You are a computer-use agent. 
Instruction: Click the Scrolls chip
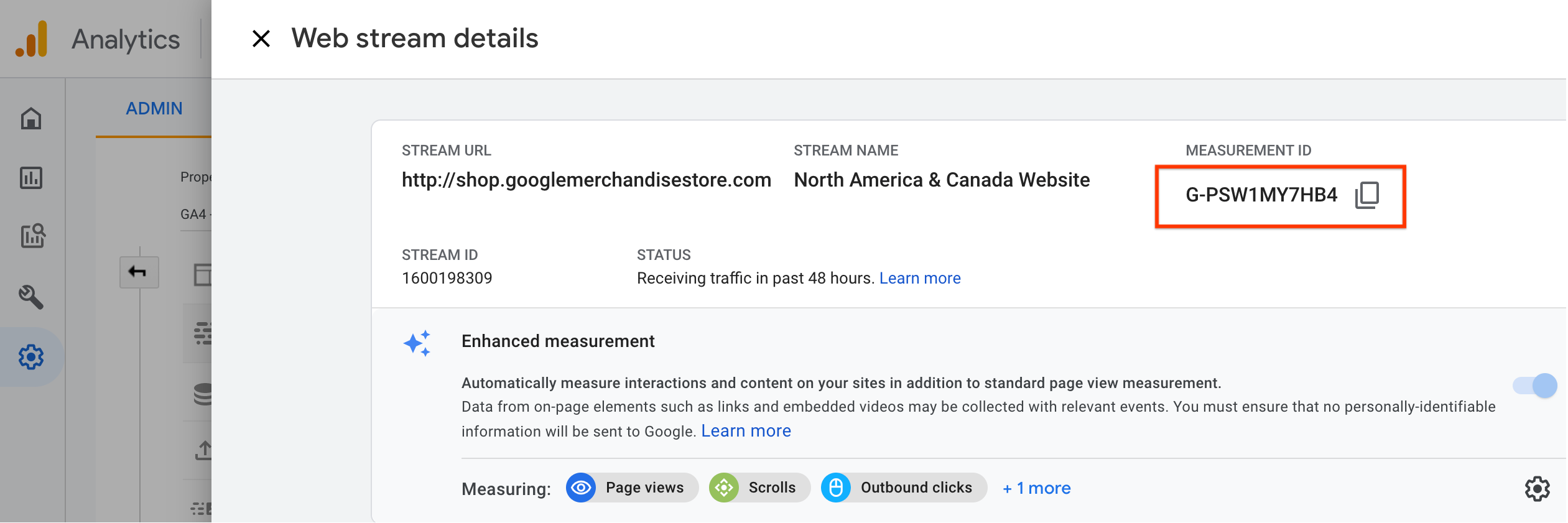tap(759, 488)
